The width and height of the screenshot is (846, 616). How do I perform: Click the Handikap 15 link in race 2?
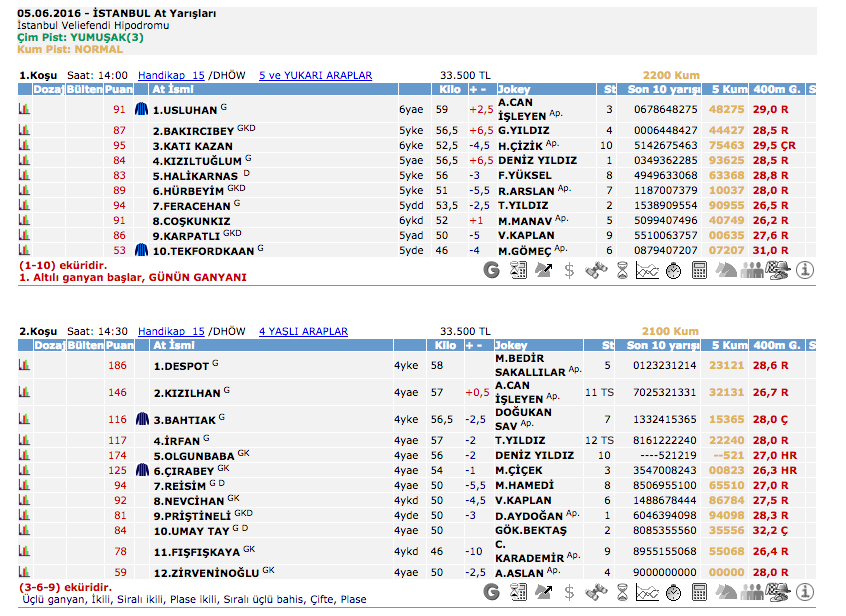[x=171, y=331]
